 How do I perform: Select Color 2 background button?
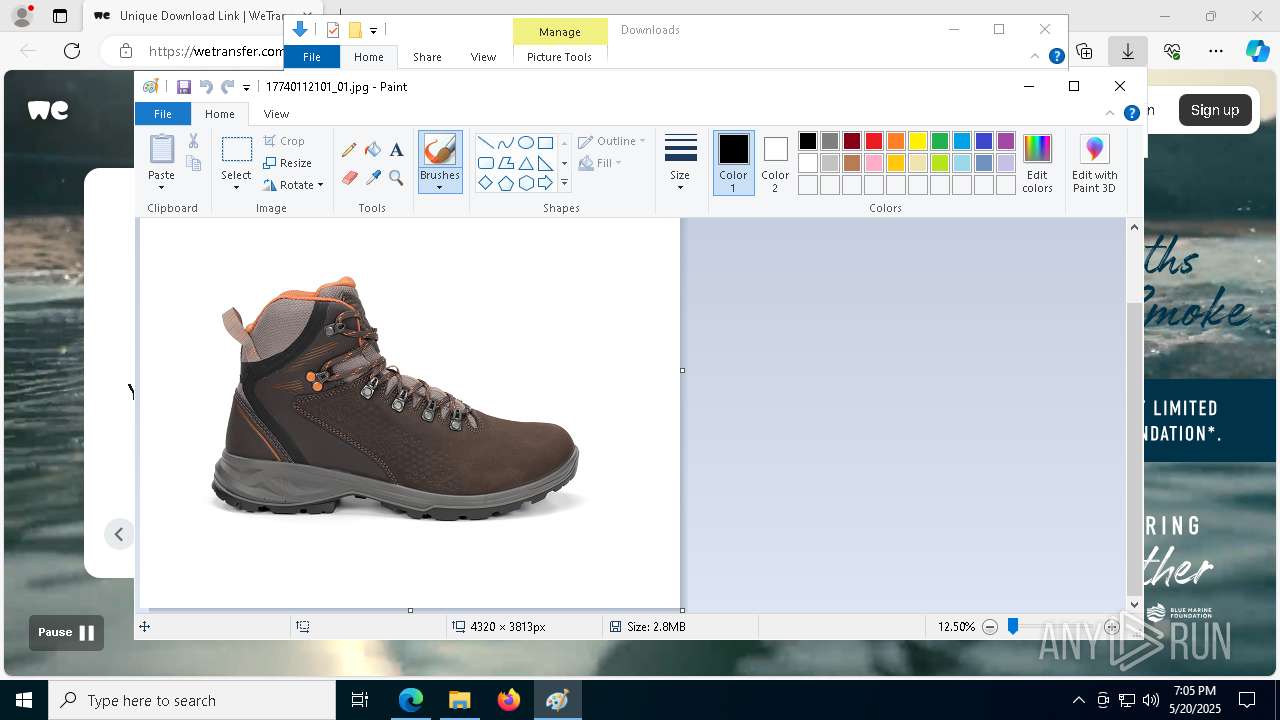click(775, 163)
